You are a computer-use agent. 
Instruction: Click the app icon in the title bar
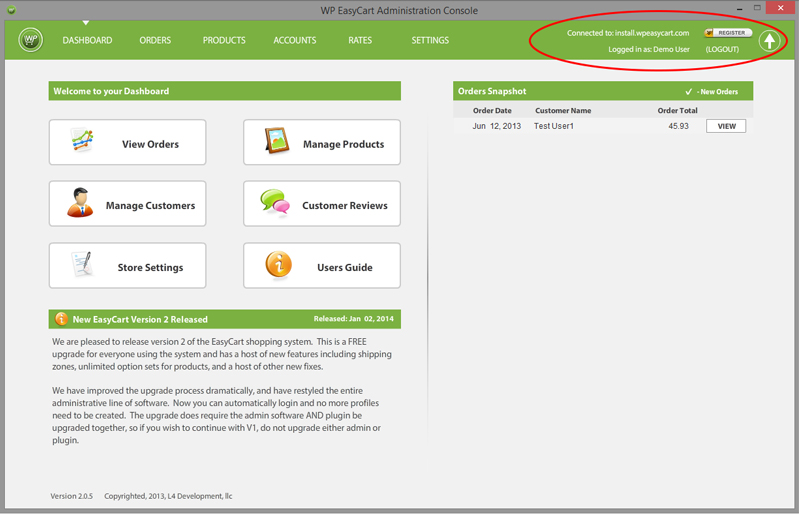(11, 10)
